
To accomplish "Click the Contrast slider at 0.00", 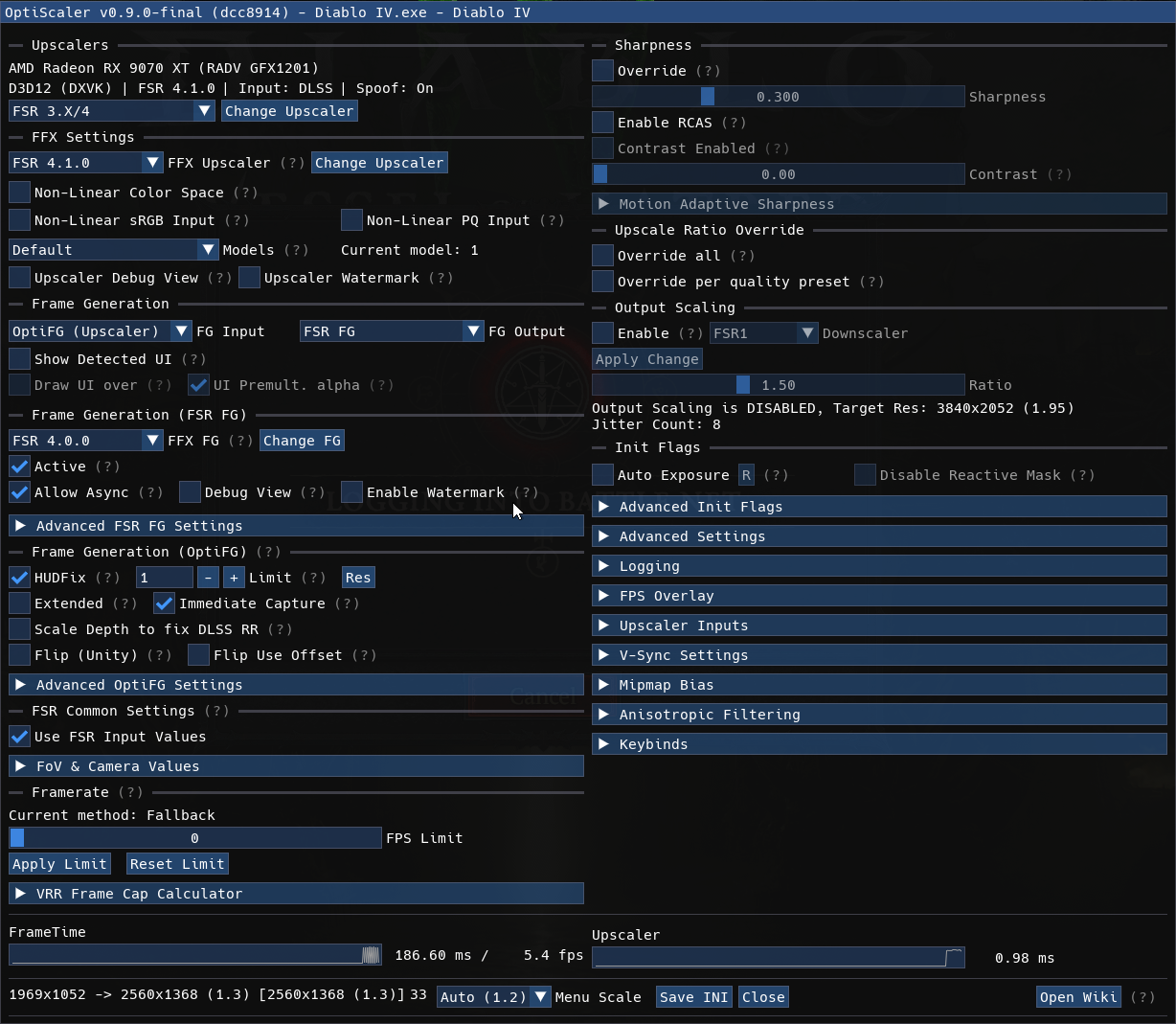I will [779, 174].
